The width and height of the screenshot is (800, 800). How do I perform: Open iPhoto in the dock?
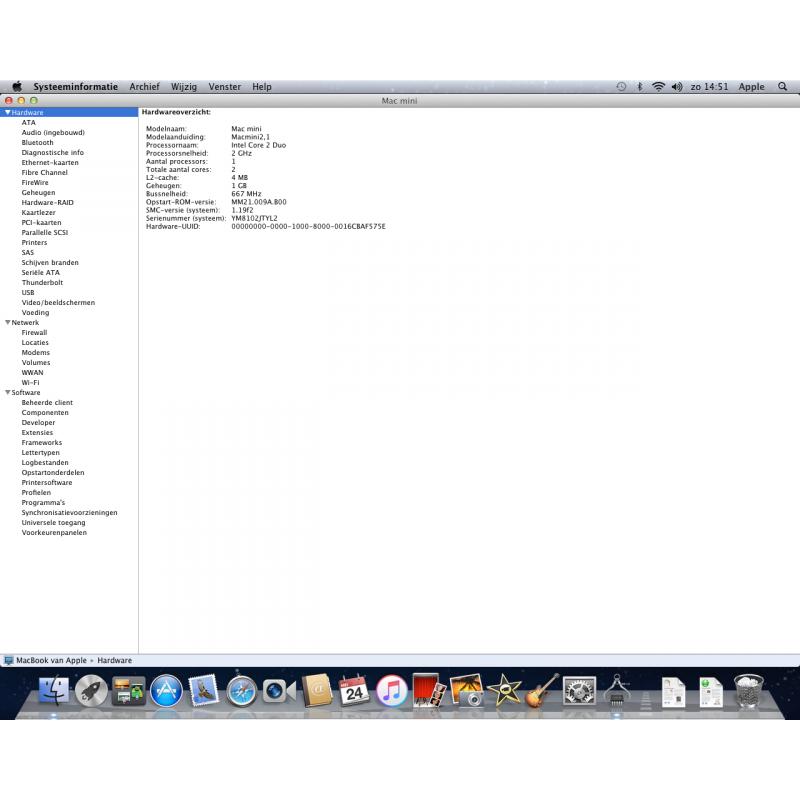[467, 691]
